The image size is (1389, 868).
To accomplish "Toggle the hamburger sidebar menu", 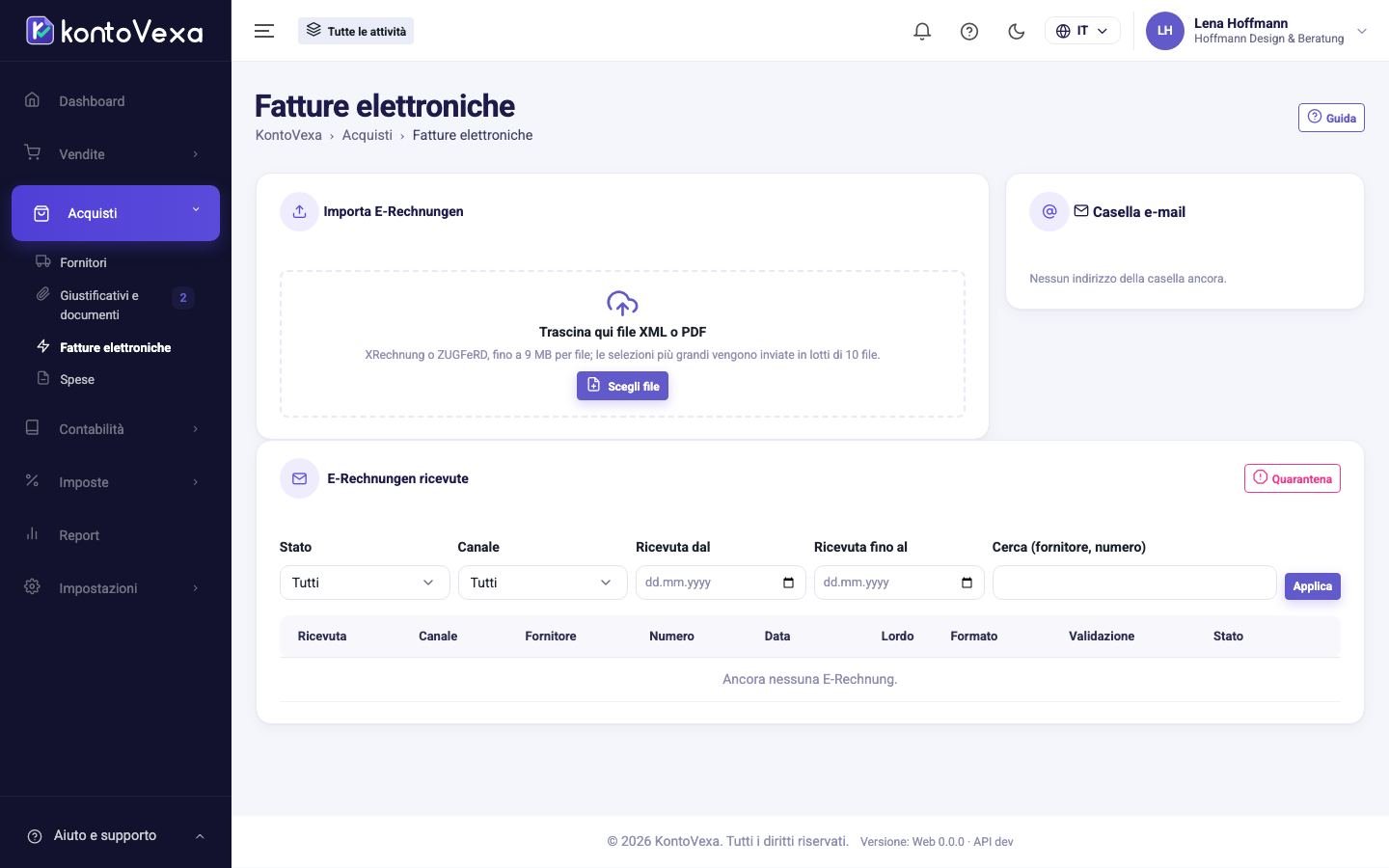I will click(264, 31).
